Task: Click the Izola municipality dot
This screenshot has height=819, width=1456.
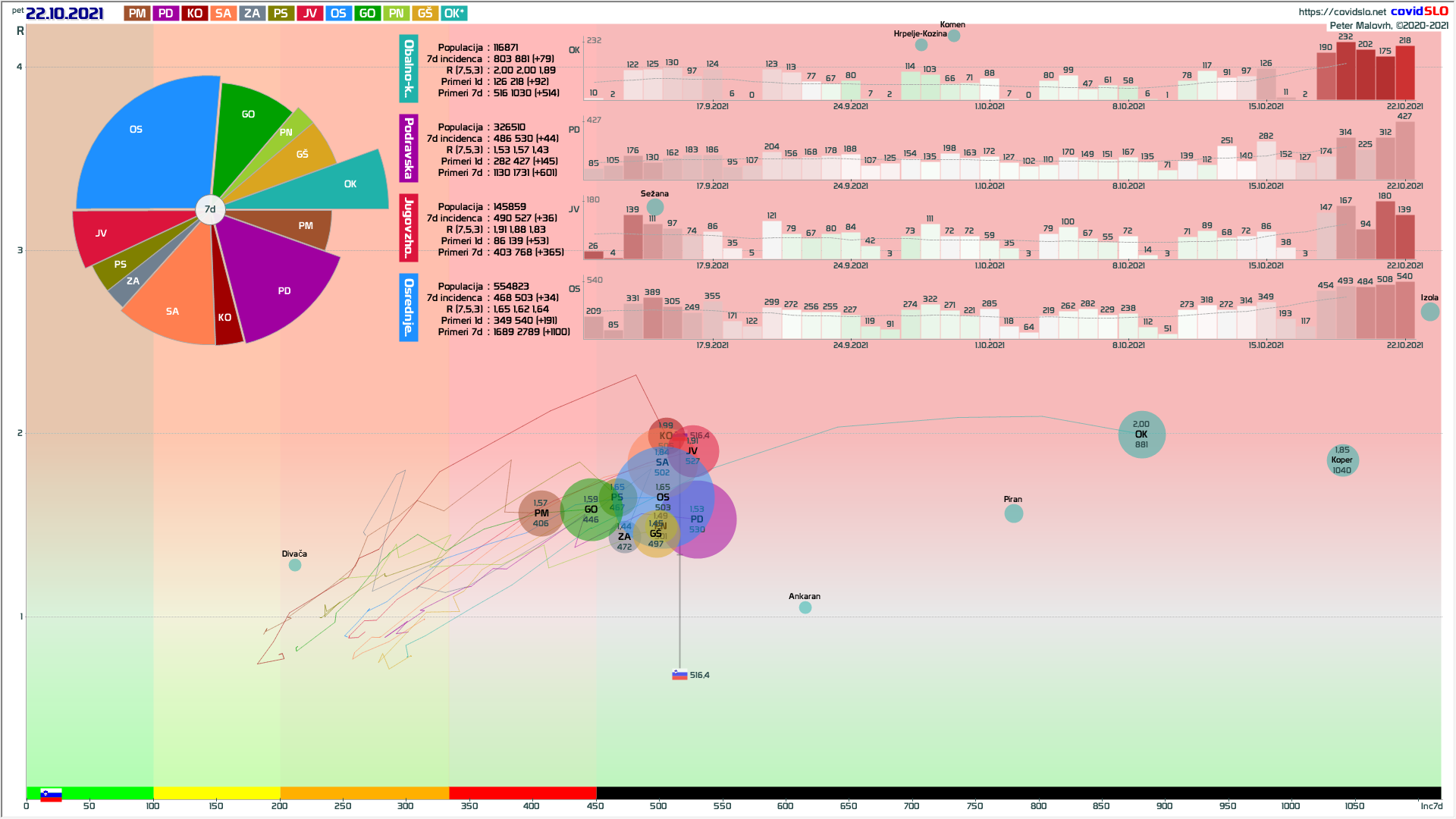Action: [x=1429, y=312]
